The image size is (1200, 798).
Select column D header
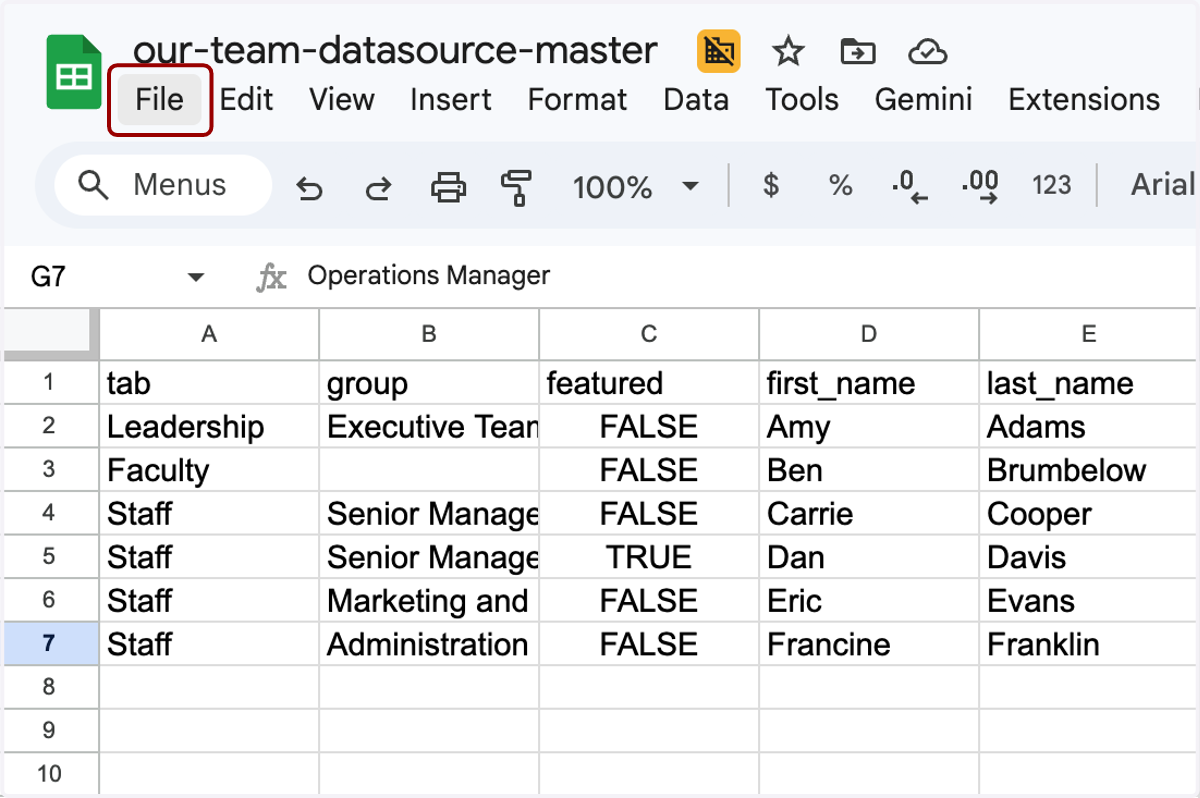click(869, 334)
